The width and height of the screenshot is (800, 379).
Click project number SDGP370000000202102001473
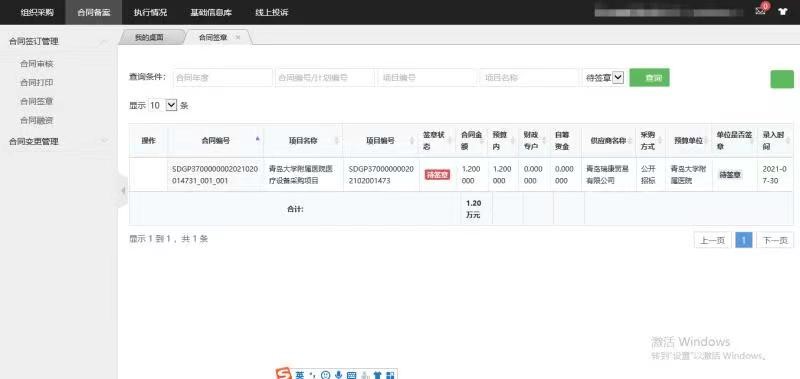[x=381, y=174]
